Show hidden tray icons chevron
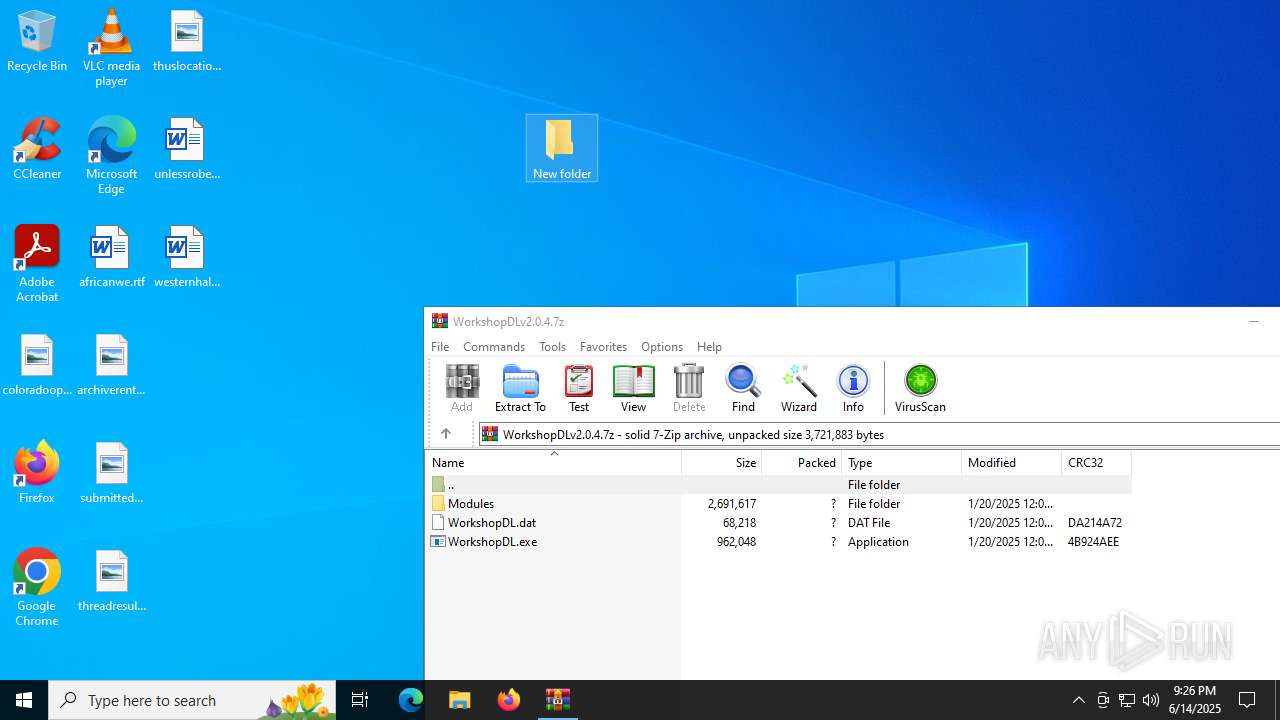This screenshot has width=1280, height=720. (1078, 700)
